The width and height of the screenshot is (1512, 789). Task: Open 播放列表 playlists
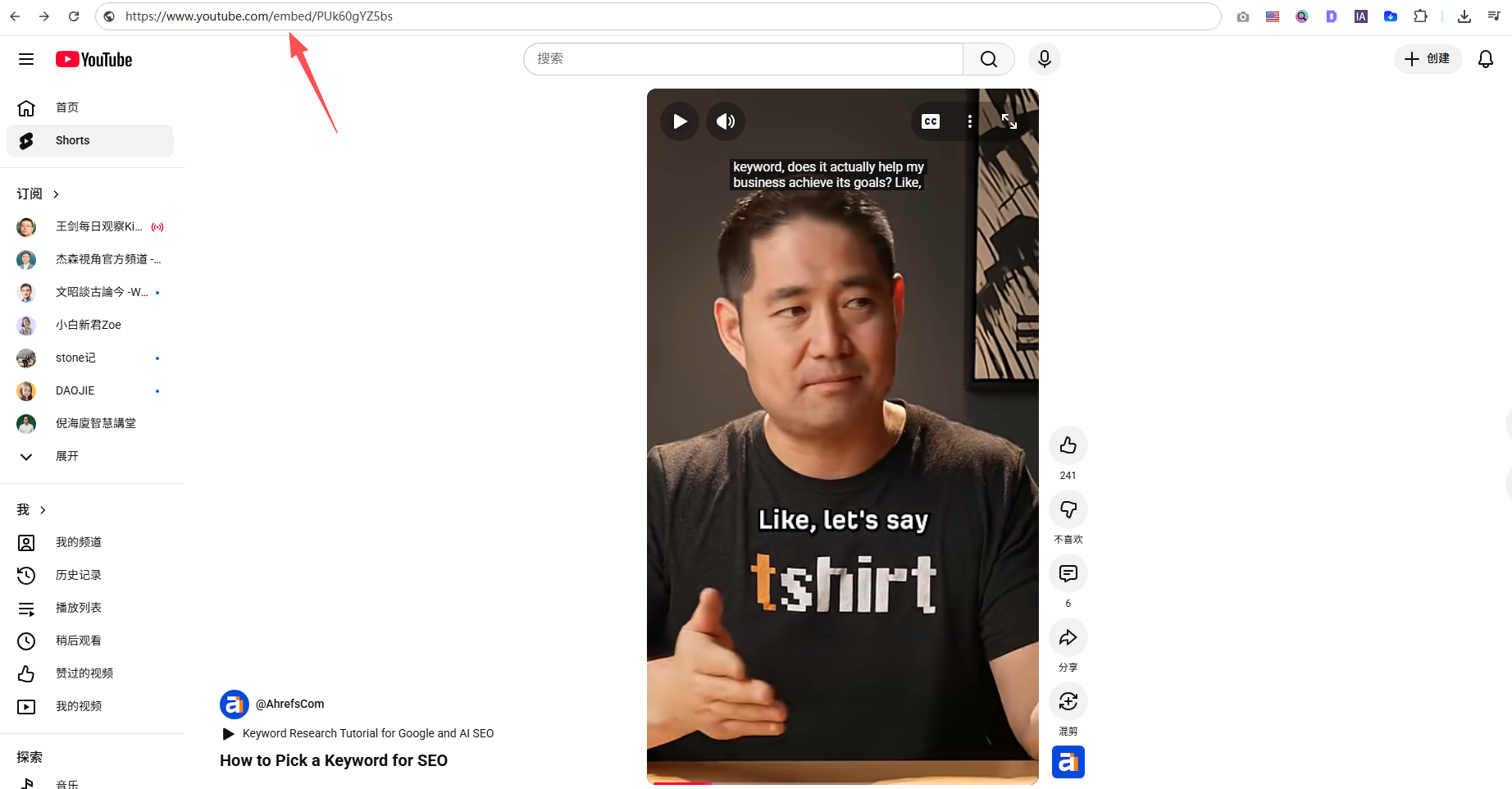click(x=90, y=608)
